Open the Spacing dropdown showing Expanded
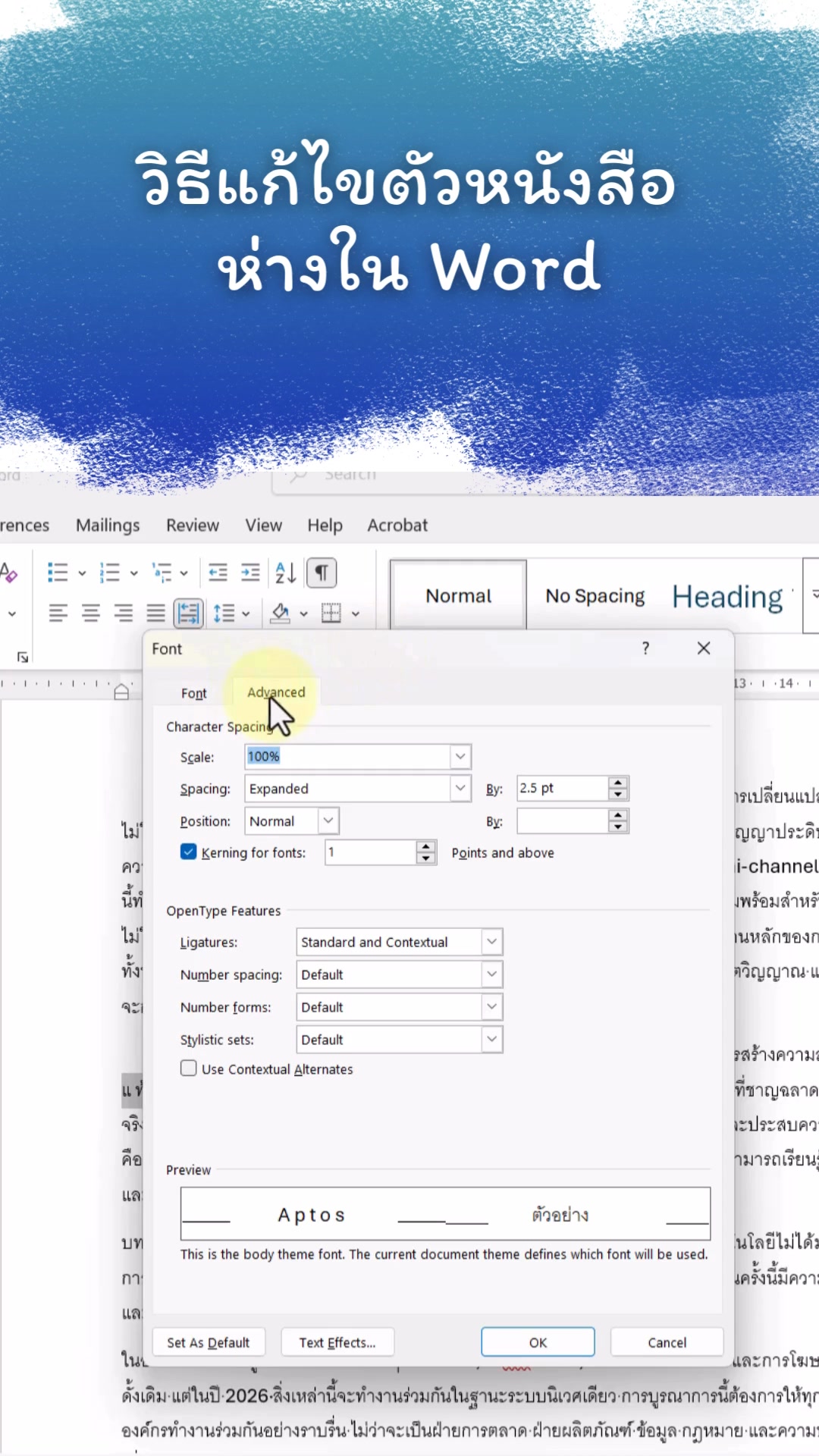 460,789
